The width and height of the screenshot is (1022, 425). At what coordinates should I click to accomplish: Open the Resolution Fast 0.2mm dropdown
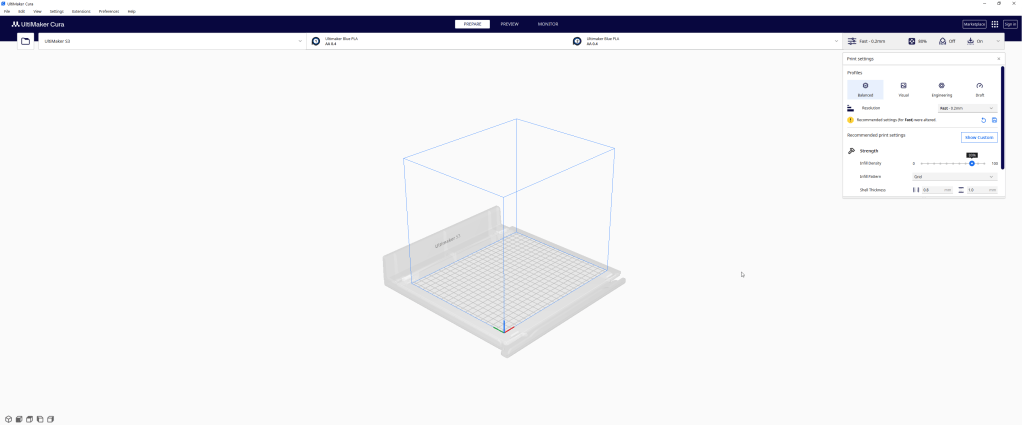tap(966, 108)
